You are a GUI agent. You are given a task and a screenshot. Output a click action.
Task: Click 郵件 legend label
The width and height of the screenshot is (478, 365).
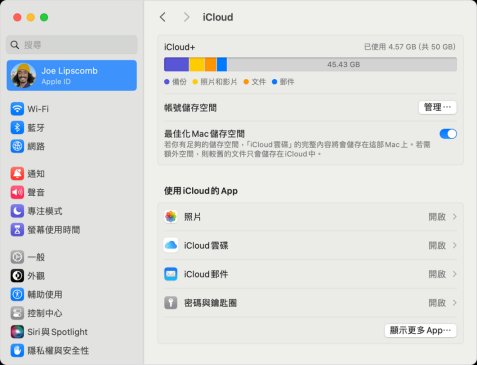click(287, 82)
